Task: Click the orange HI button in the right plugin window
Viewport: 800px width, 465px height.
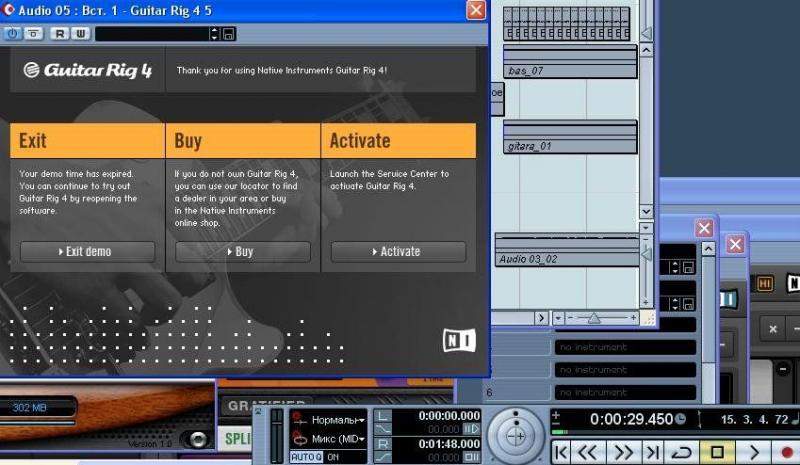Action: click(764, 283)
